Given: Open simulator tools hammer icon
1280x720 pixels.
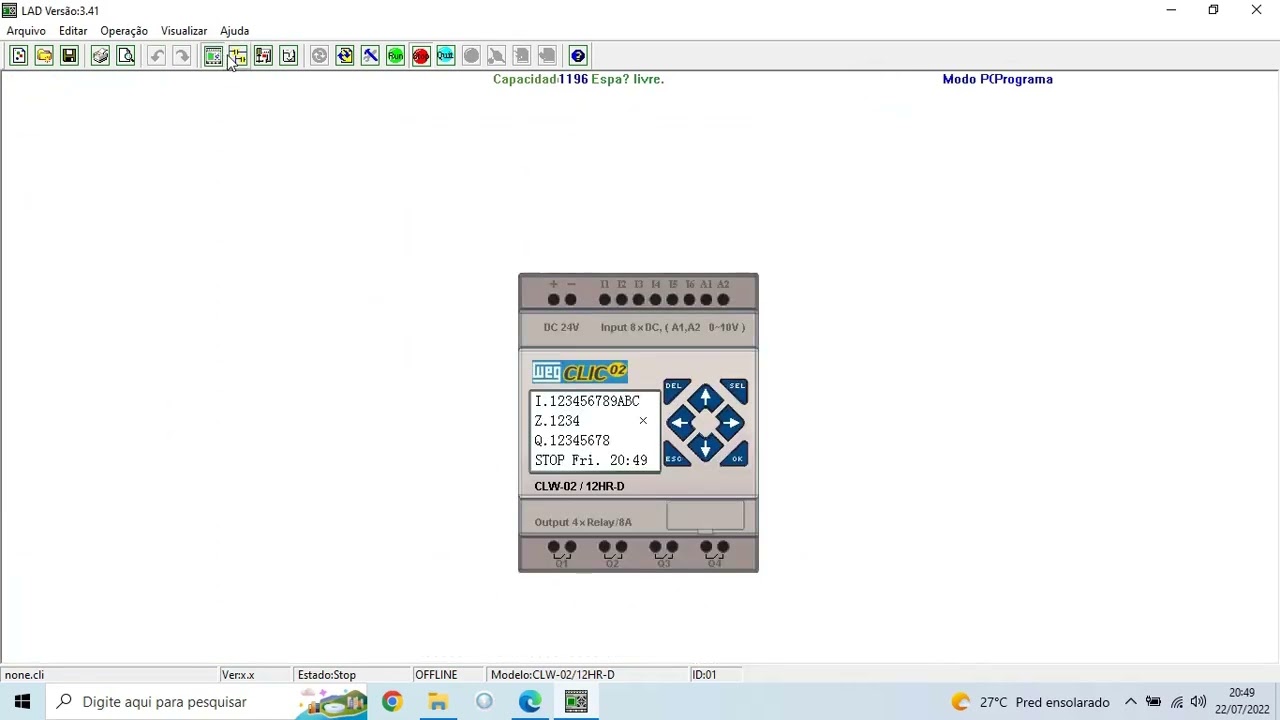Looking at the screenshot, I should (370, 56).
